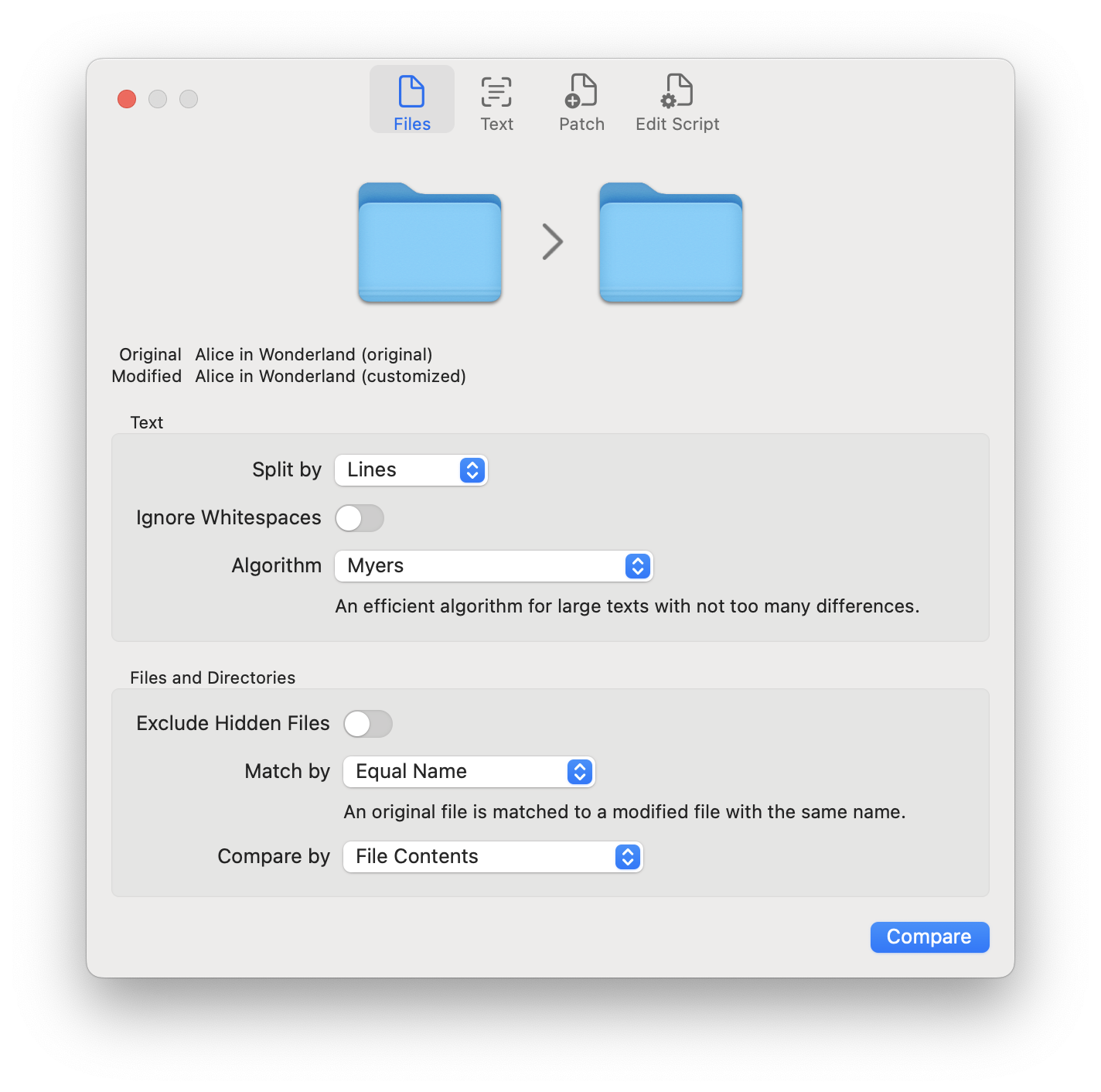Enable the Exclude Hidden Files switch
1101x1092 pixels.
368,724
